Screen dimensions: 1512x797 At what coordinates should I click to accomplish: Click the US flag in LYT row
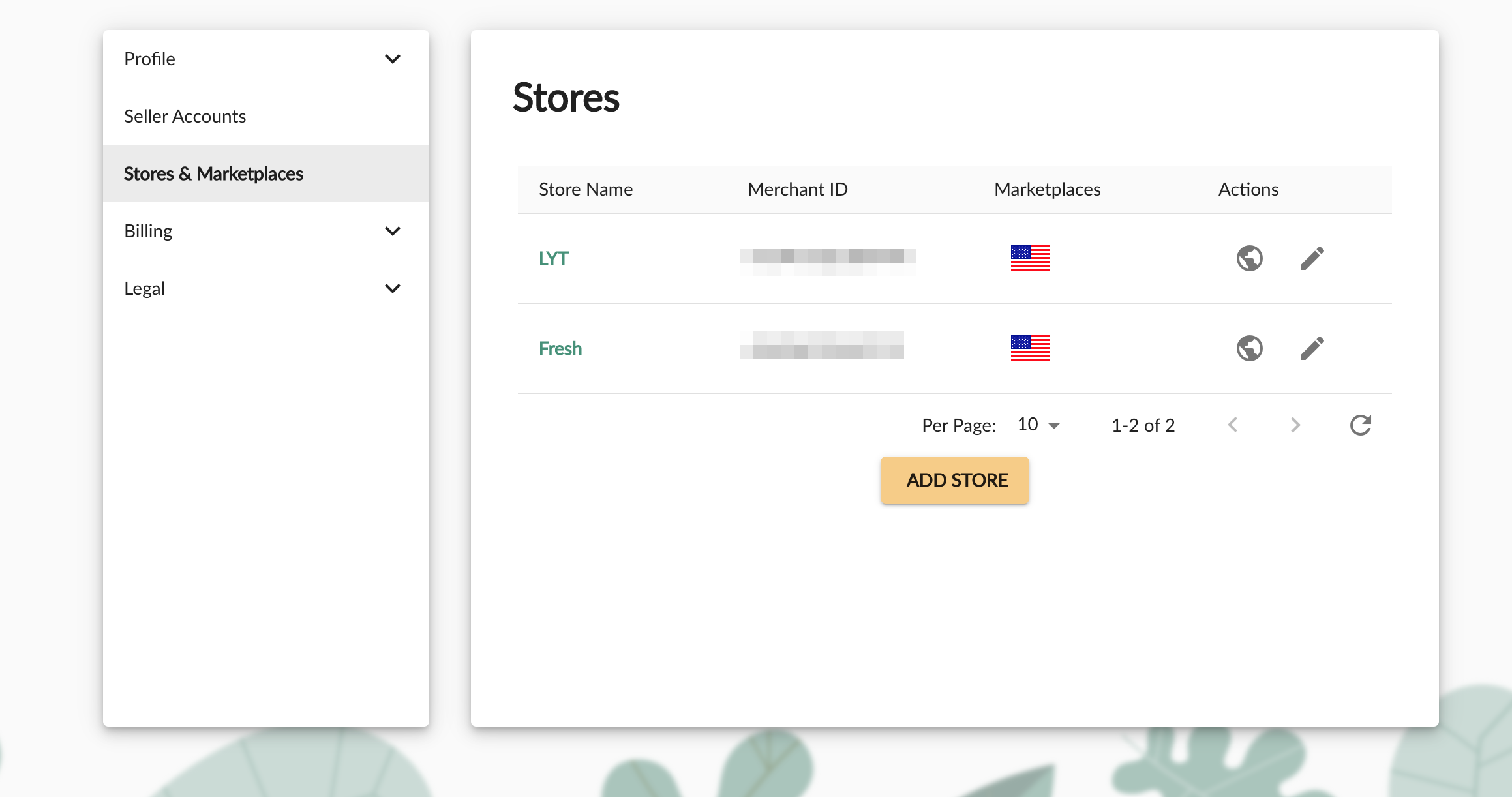[1030, 258]
